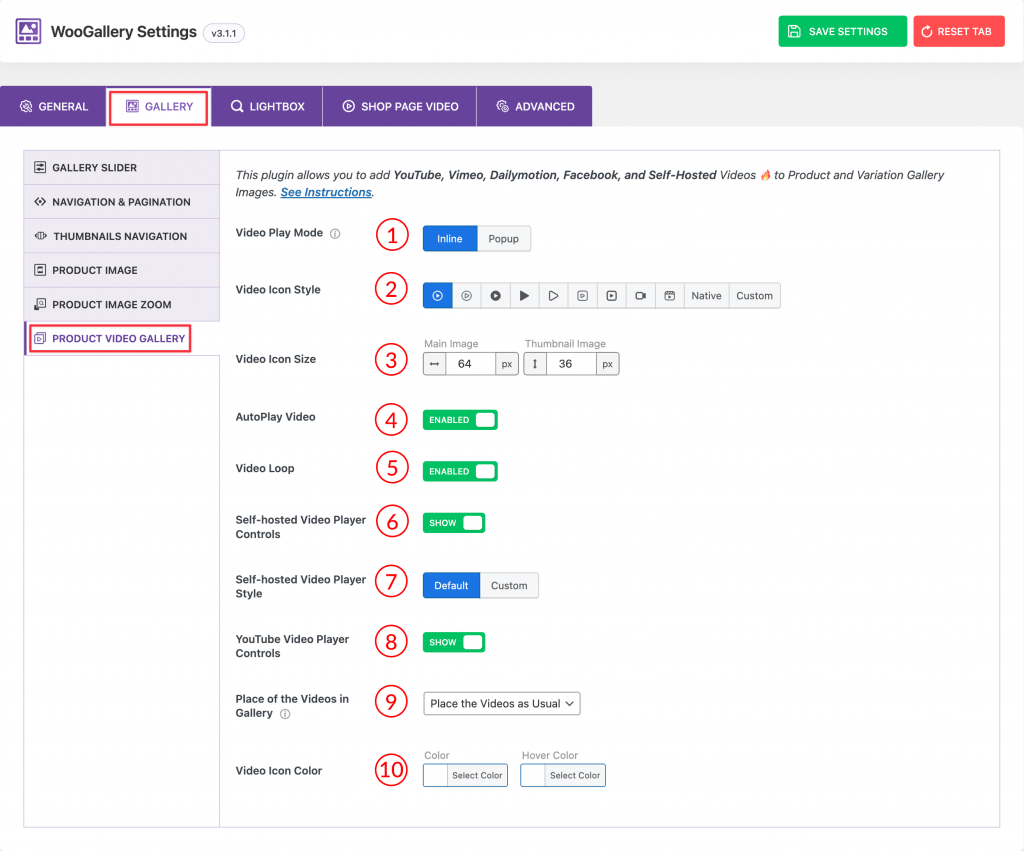Choose the thin circle-play video icon style
The height and width of the screenshot is (851, 1024).
pos(466,296)
